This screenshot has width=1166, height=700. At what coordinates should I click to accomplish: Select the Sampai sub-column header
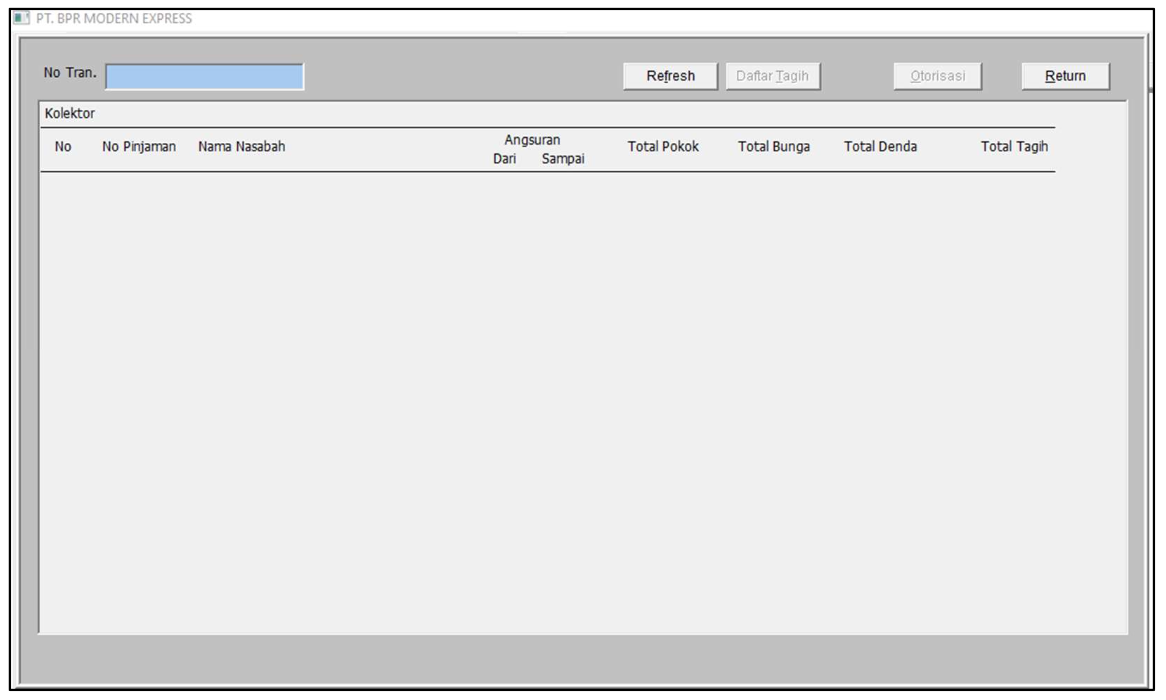(x=562, y=159)
